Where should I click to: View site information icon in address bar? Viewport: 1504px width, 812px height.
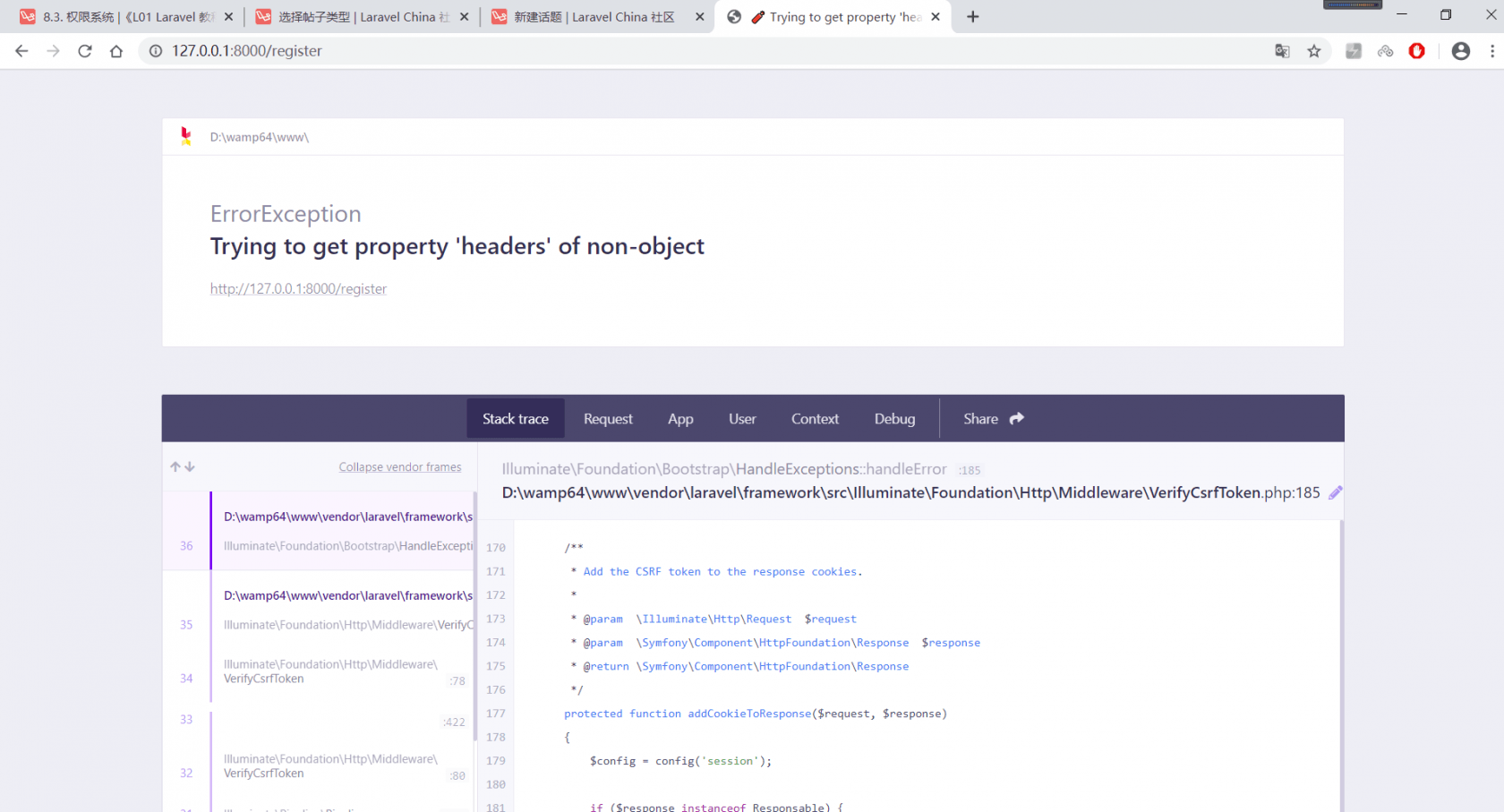[156, 51]
